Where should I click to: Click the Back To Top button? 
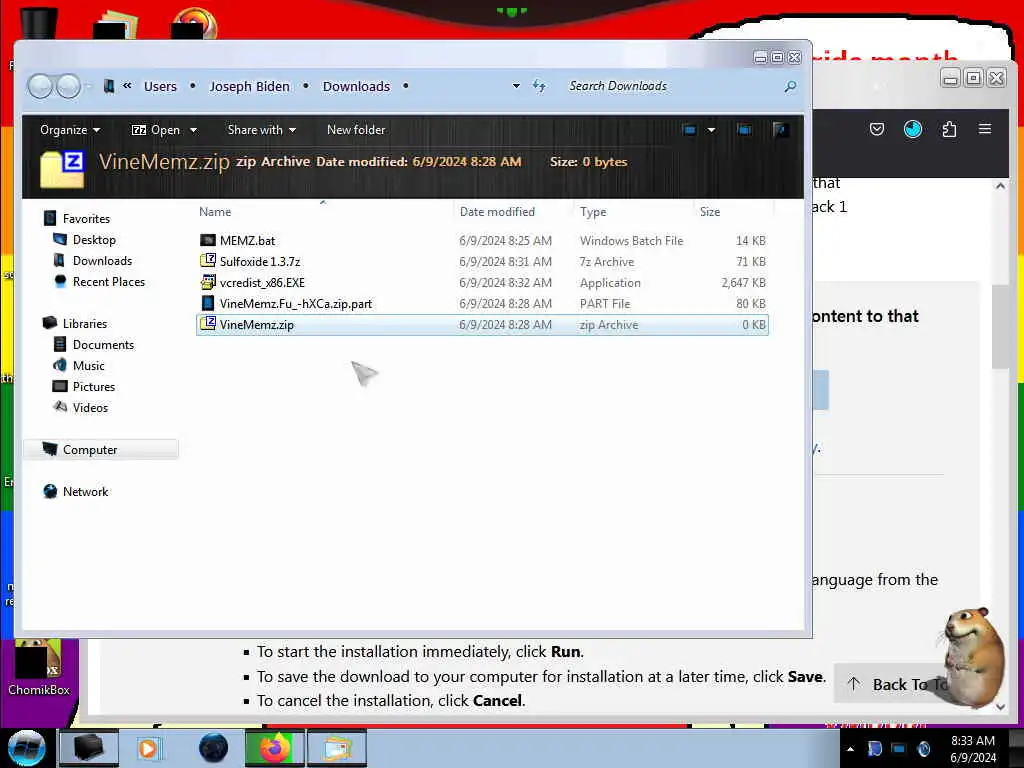[x=891, y=684]
